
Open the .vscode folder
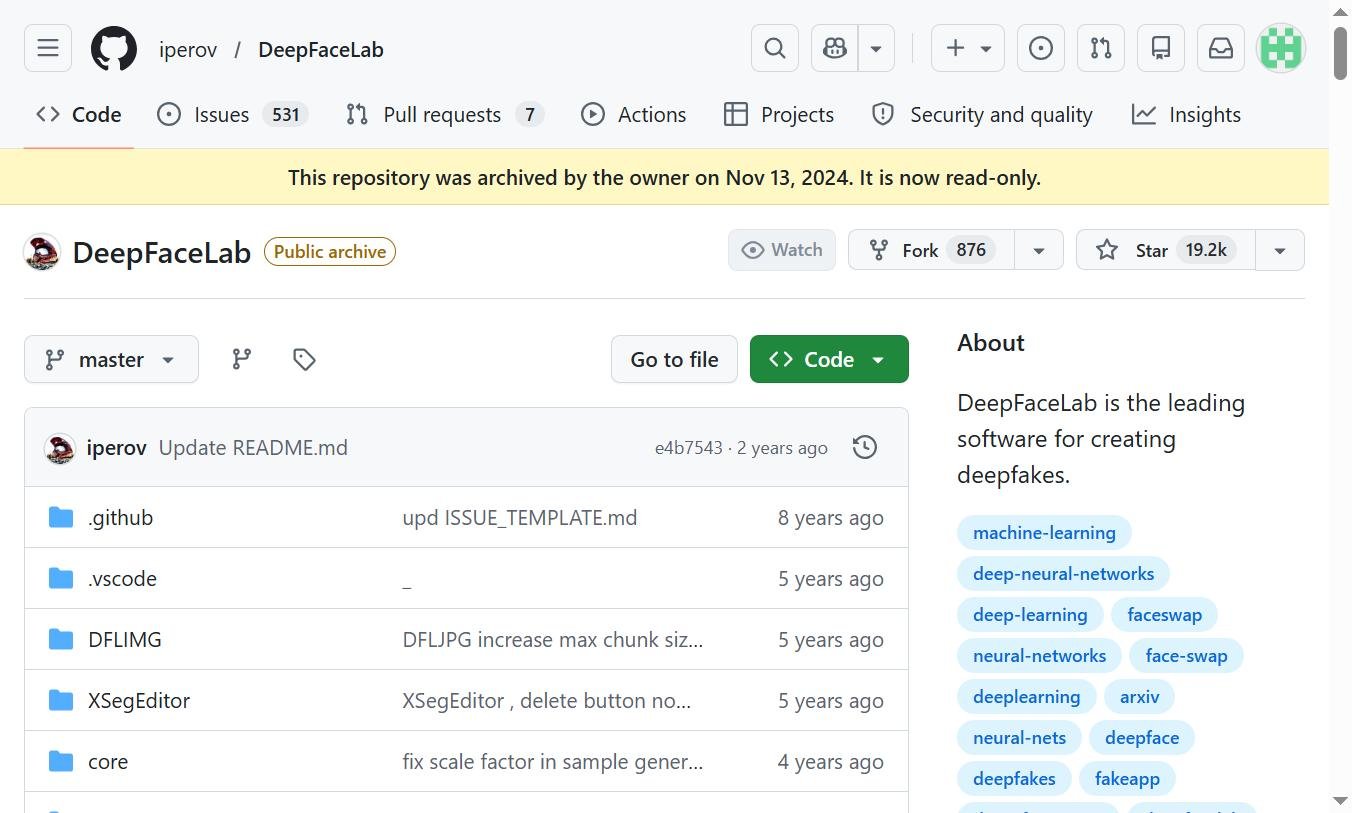click(123, 579)
